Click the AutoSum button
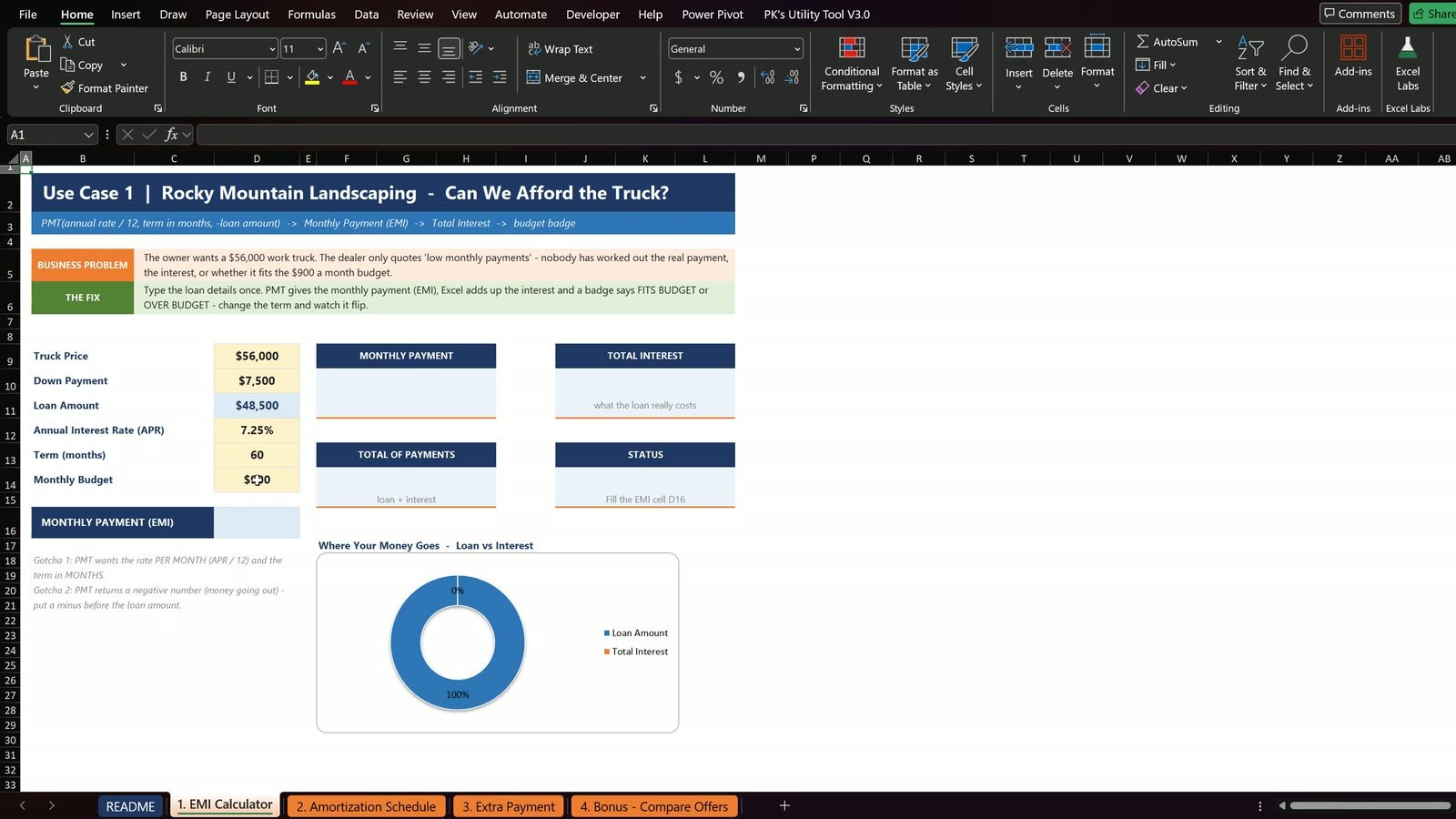The height and width of the screenshot is (819, 1456). (1167, 42)
